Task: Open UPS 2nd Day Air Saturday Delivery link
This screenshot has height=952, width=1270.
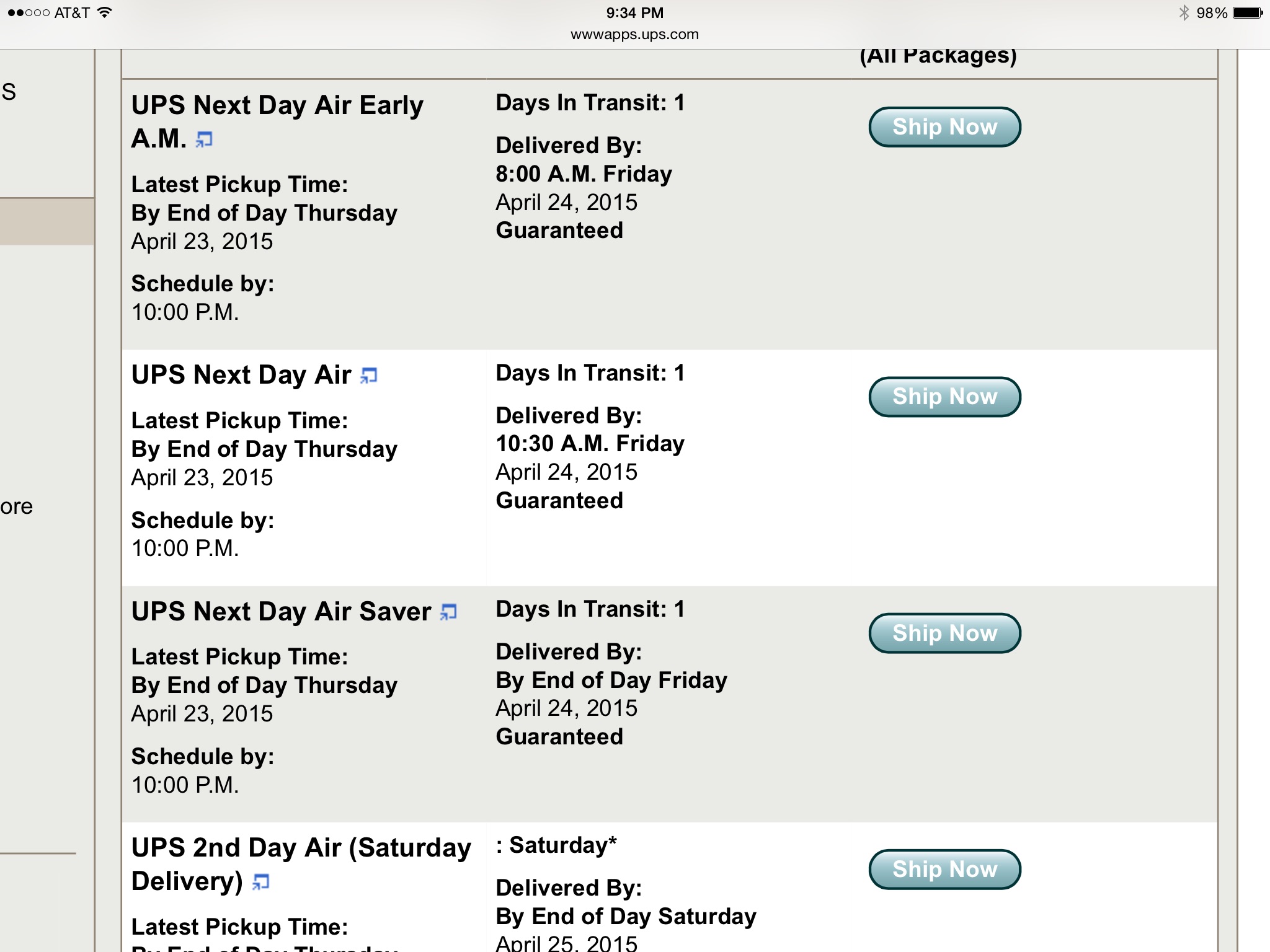Action: coord(301,864)
